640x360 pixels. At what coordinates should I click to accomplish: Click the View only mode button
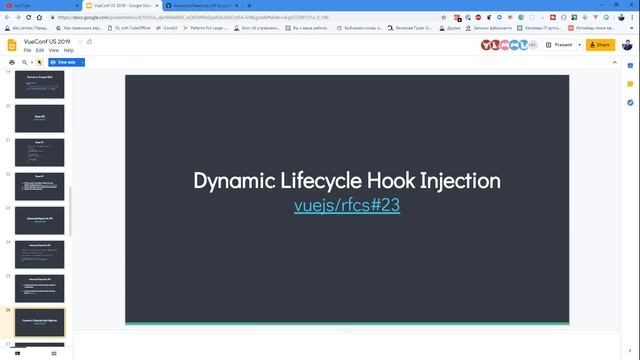point(63,62)
